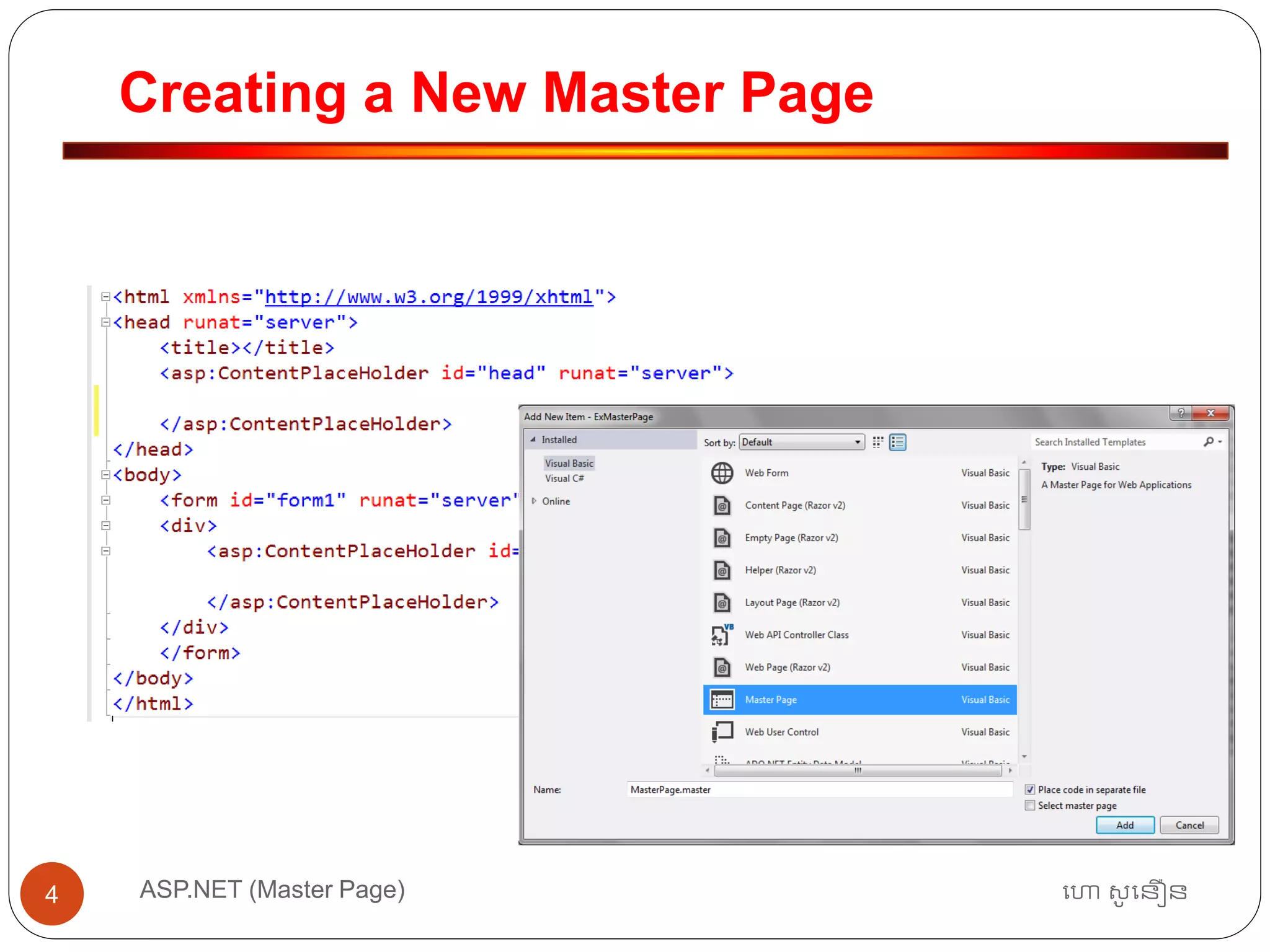Click the Helper (Razor v2) icon
The image size is (1270, 952).
point(722,570)
